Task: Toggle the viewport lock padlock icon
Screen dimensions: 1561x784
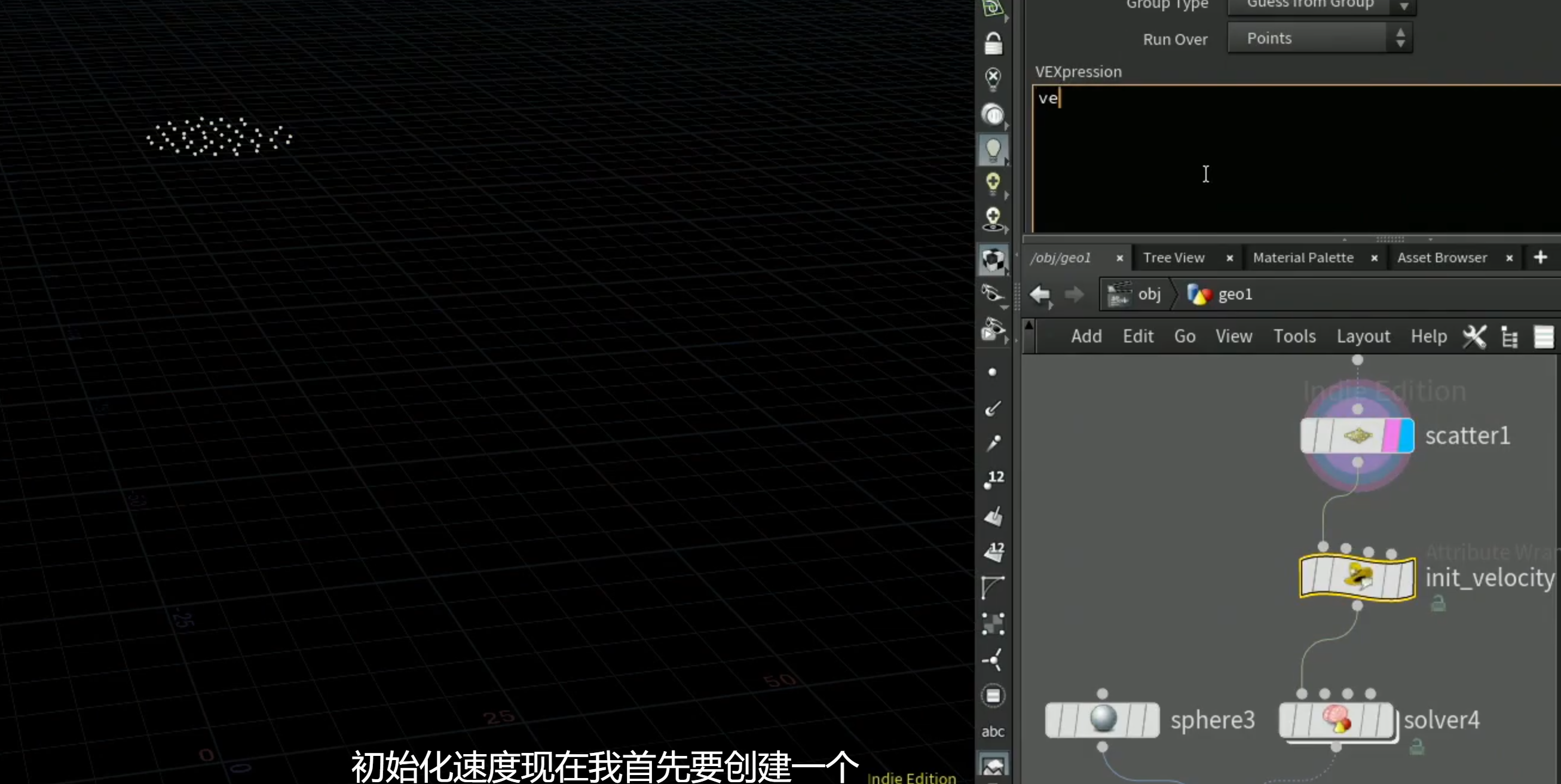Action: point(993,43)
